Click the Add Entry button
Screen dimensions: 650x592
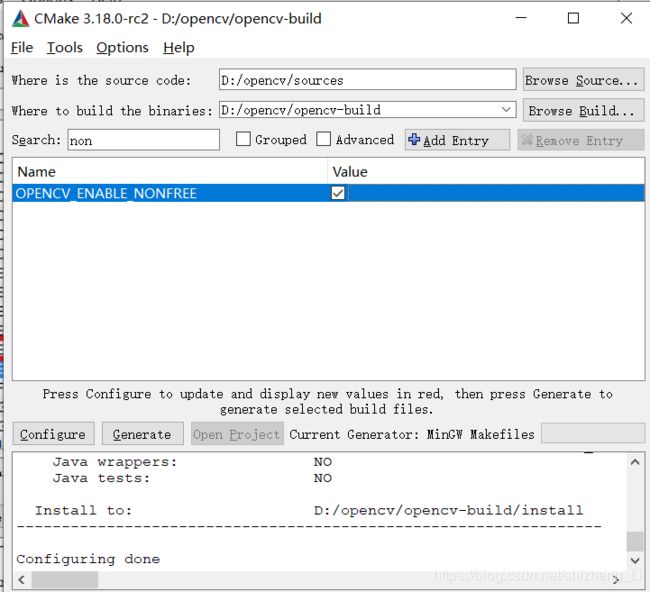457,140
